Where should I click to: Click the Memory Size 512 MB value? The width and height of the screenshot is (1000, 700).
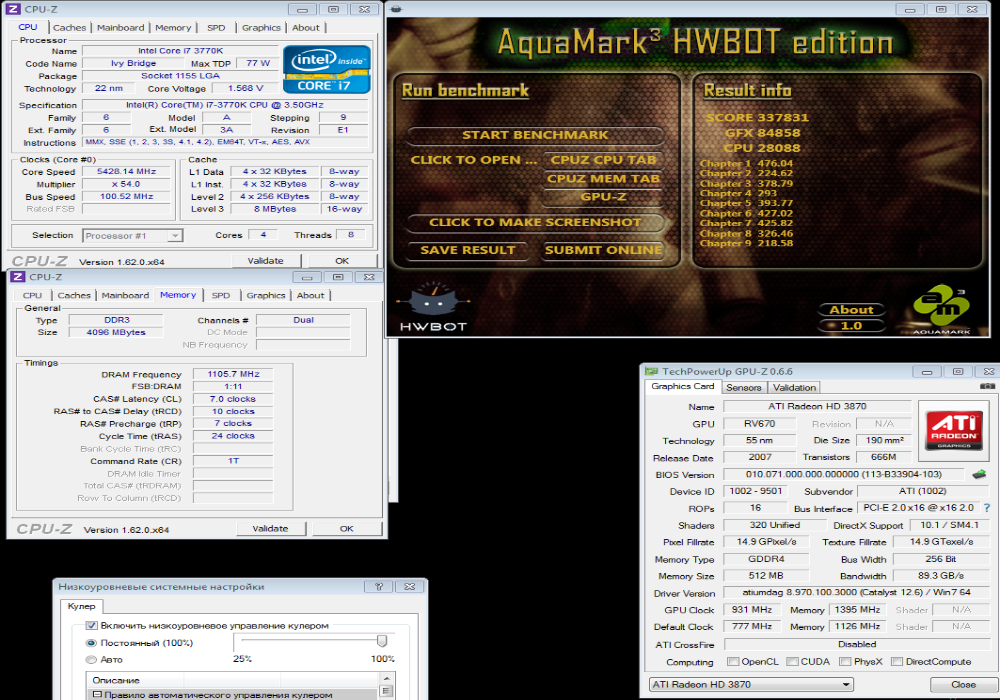[x=766, y=576]
